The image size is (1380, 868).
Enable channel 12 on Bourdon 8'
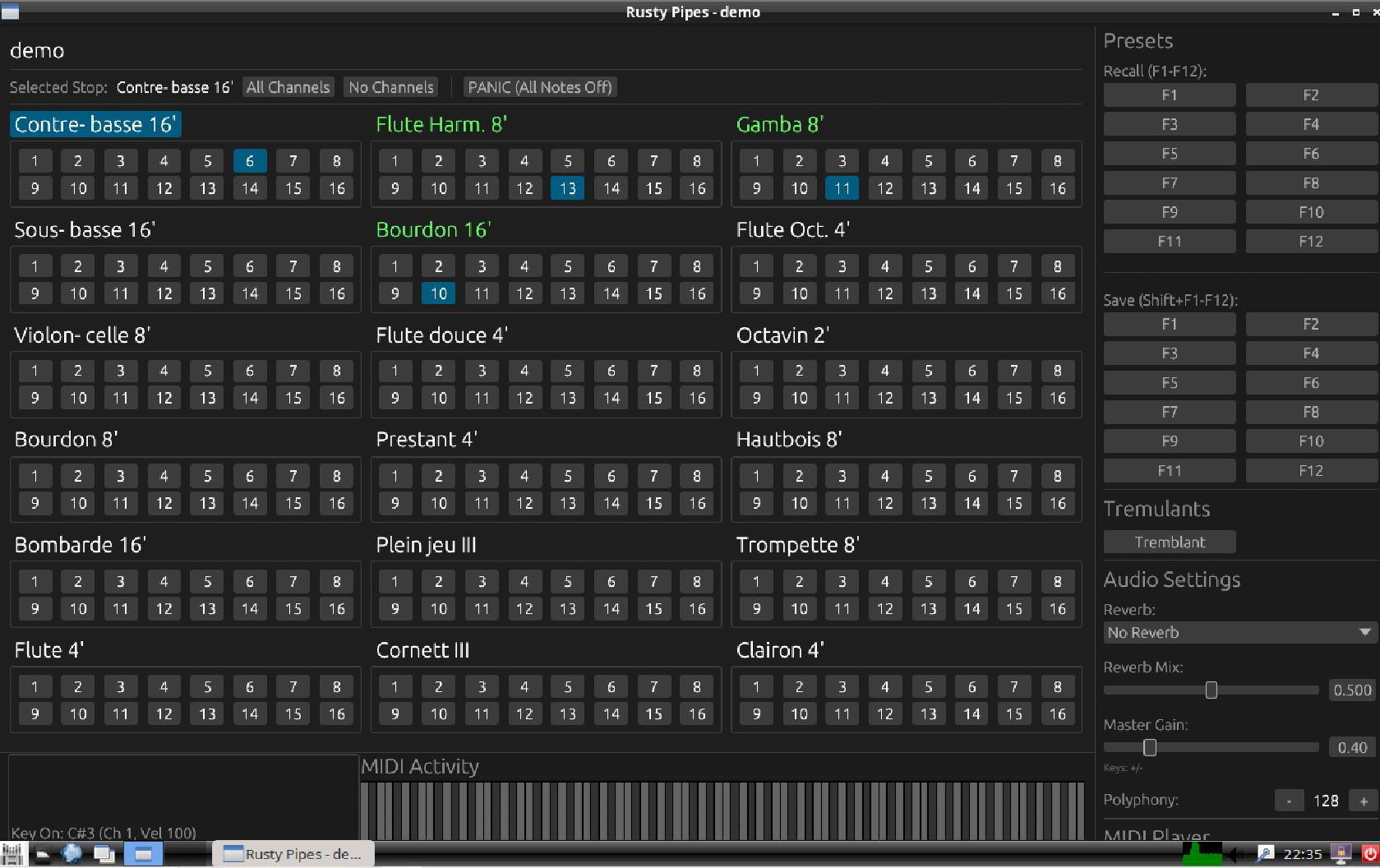pos(164,503)
